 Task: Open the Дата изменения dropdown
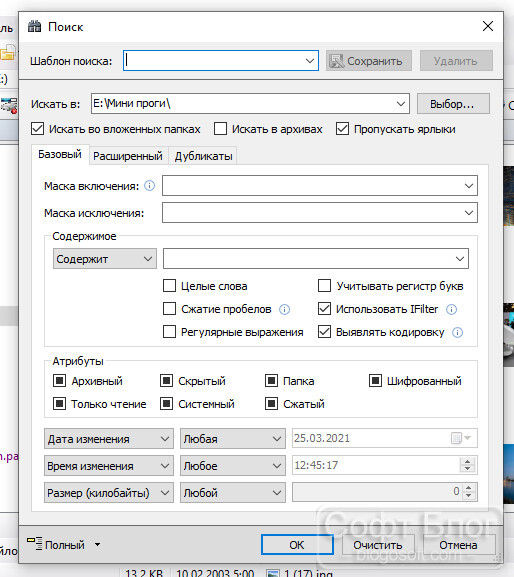tap(109, 439)
